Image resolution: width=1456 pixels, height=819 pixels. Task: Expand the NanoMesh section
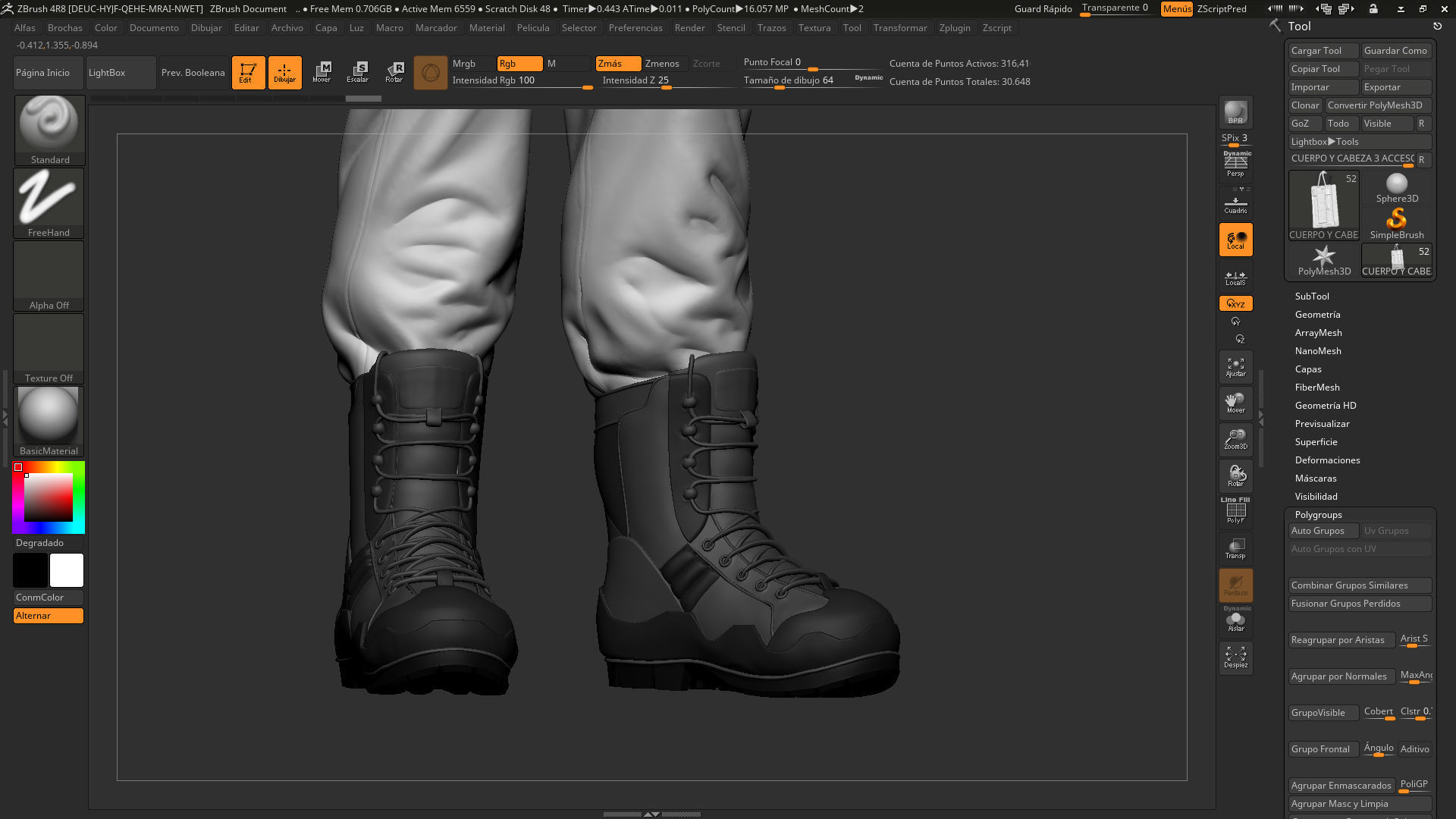coord(1318,351)
